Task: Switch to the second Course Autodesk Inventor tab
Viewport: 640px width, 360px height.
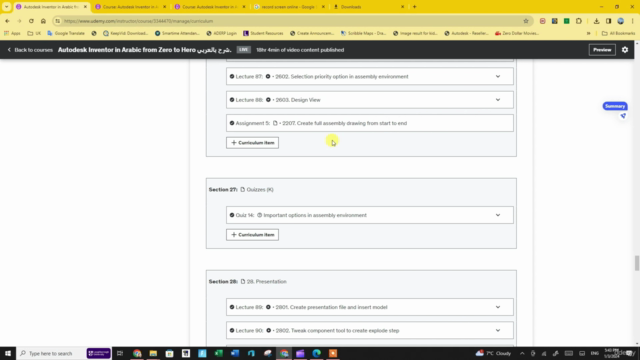Action: tap(131, 7)
